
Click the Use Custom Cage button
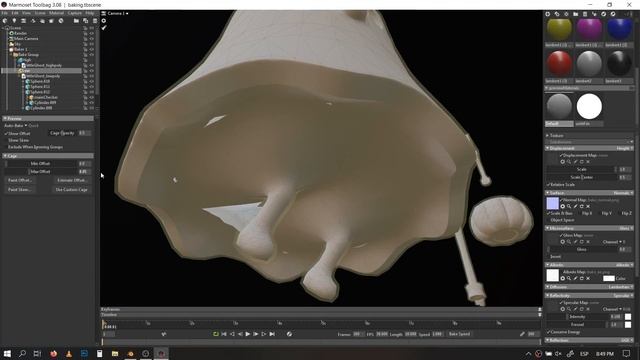[71, 189]
